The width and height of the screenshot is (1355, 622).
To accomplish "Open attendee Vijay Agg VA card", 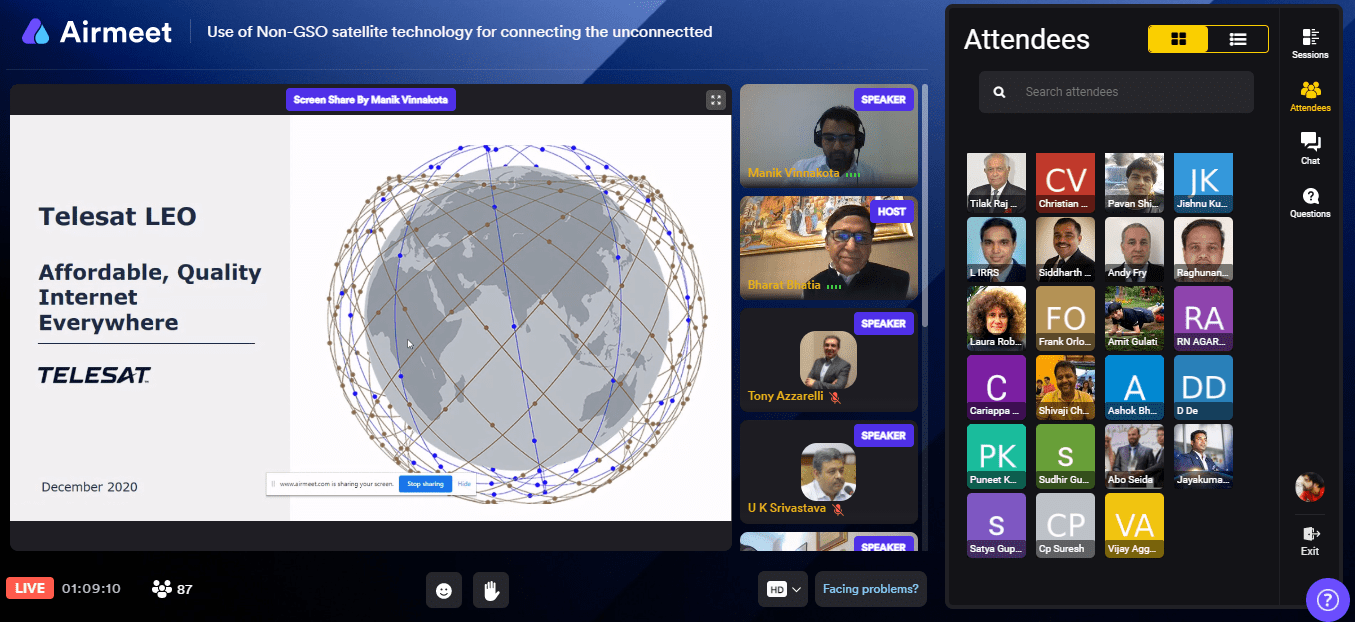I will coord(1134,525).
